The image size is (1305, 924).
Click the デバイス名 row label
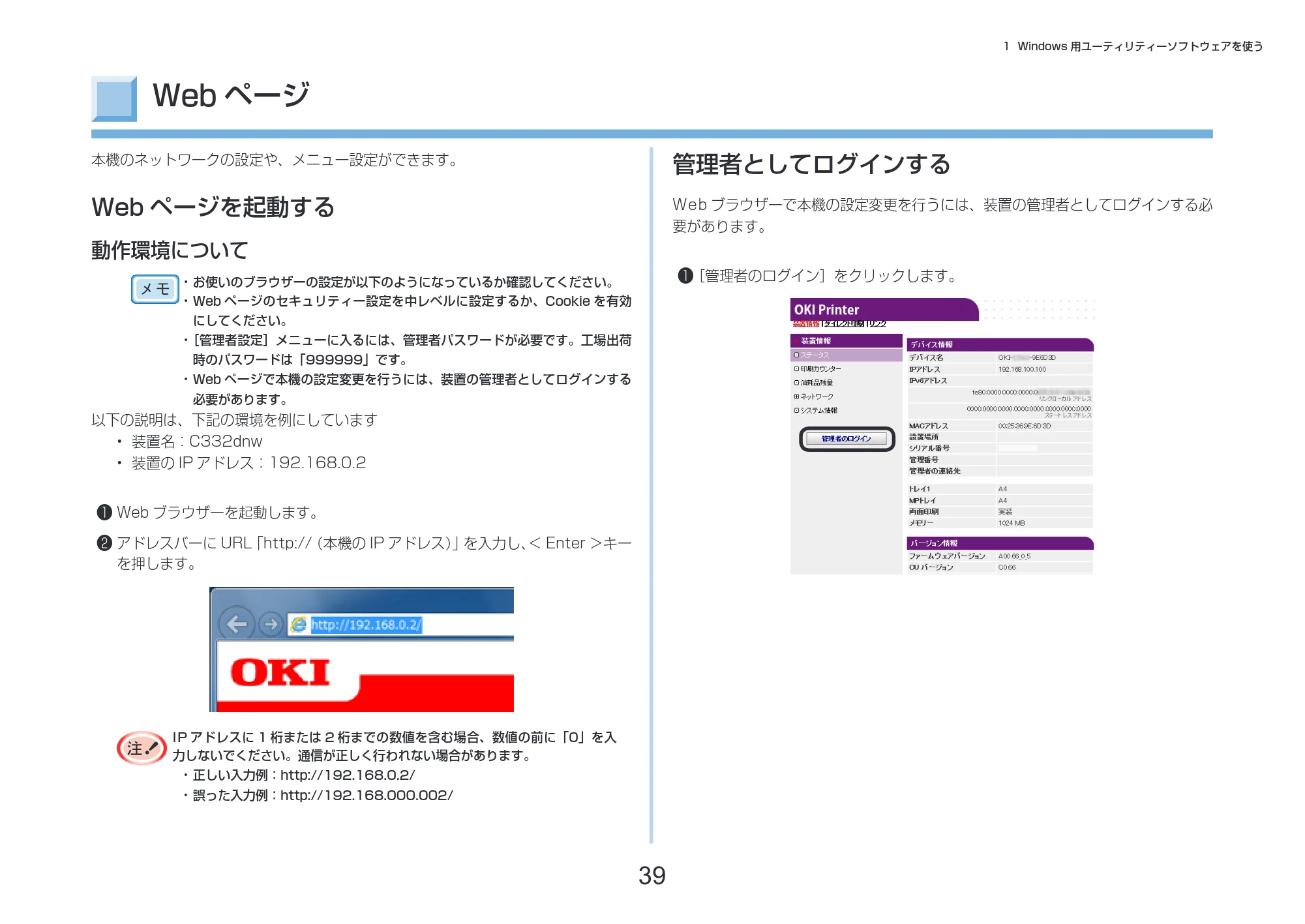tap(926, 357)
